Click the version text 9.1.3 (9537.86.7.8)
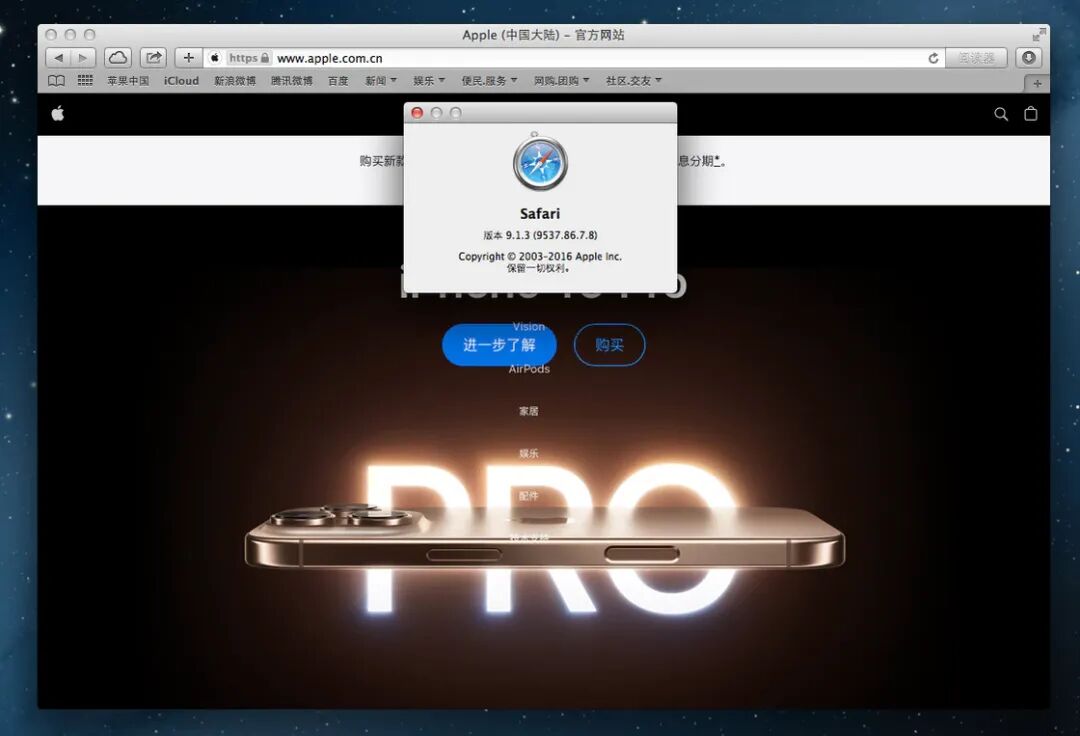This screenshot has width=1080, height=736. pyautogui.click(x=540, y=235)
